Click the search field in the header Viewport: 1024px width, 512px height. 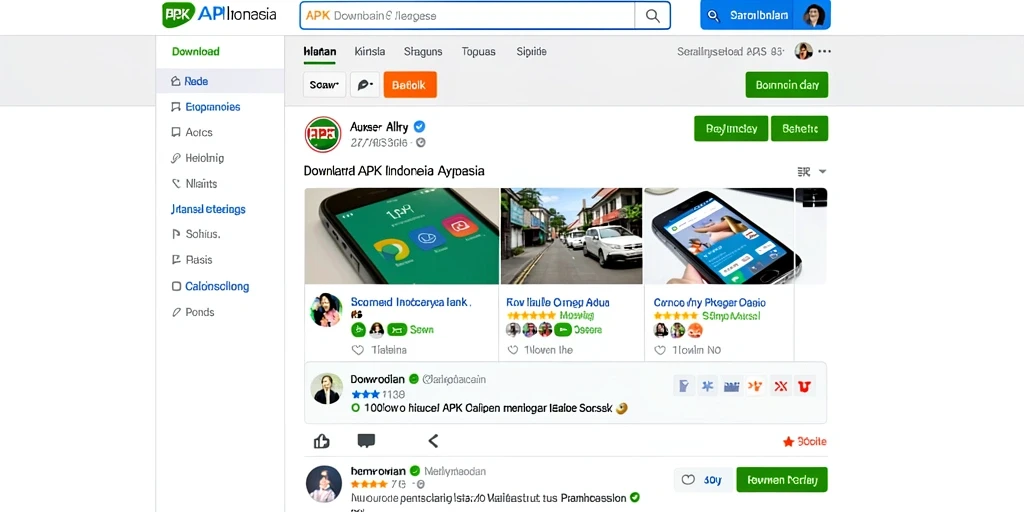point(468,16)
